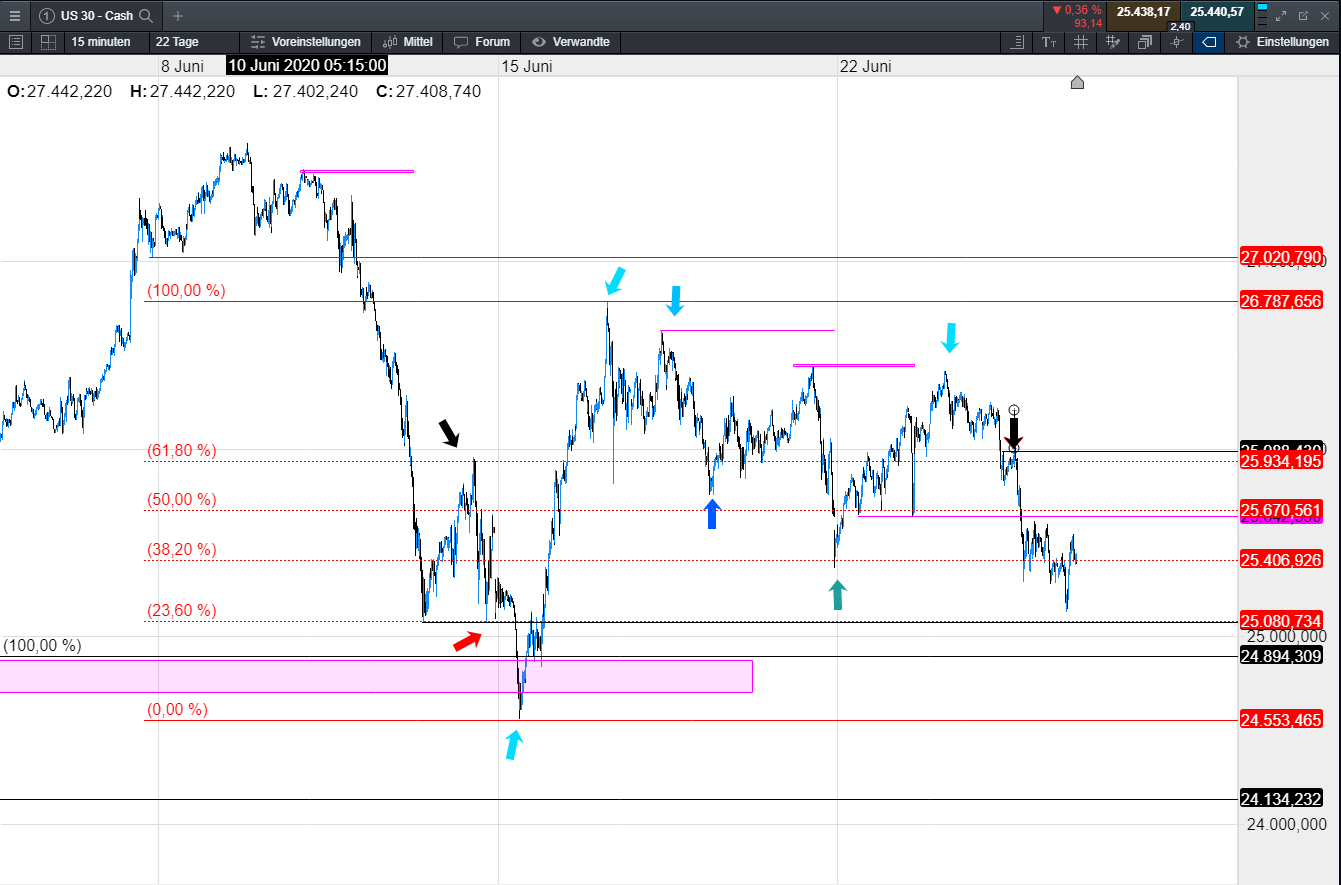The image size is (1341, 885).
Task: Open the hamburger main menu
Action: pyautogui.click(x=14, y=15)
